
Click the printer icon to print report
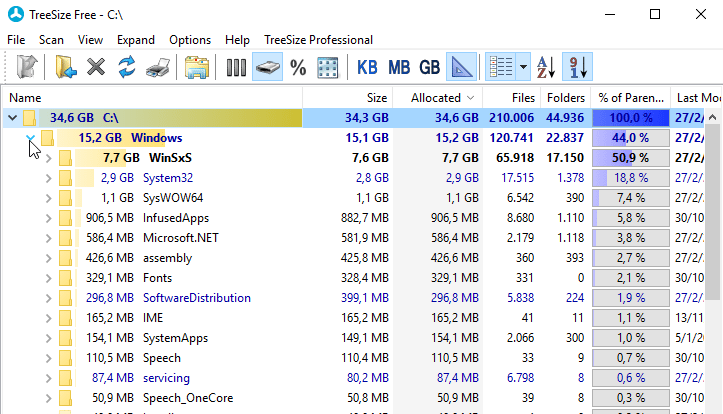tap(157, 68)
